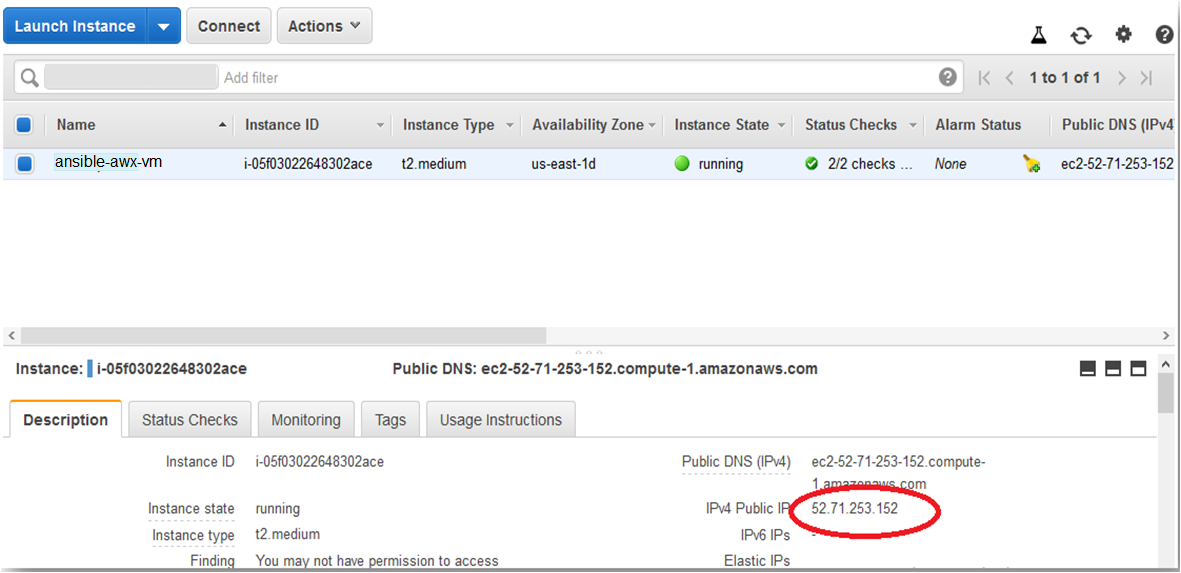Switch to the Status Checks tab

coord(190,419)
